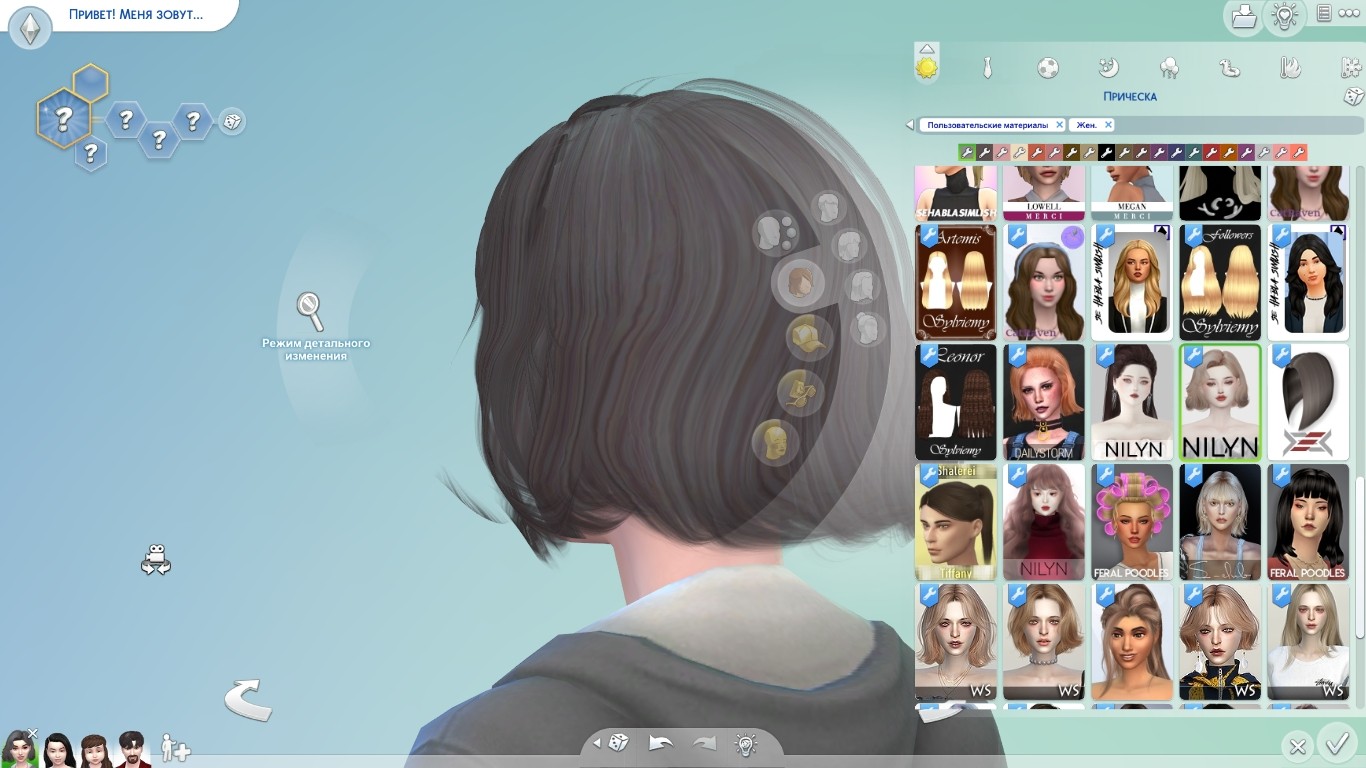Select the Everyday outfit sun icon
The image size is (1366, 768).
[927, 68]
